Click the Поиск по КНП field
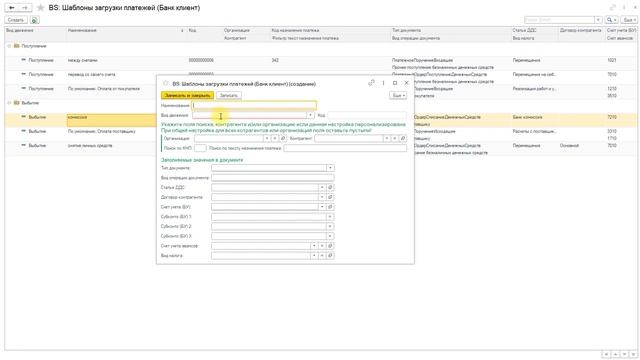The image size is (640, 360). coord(200,148)
